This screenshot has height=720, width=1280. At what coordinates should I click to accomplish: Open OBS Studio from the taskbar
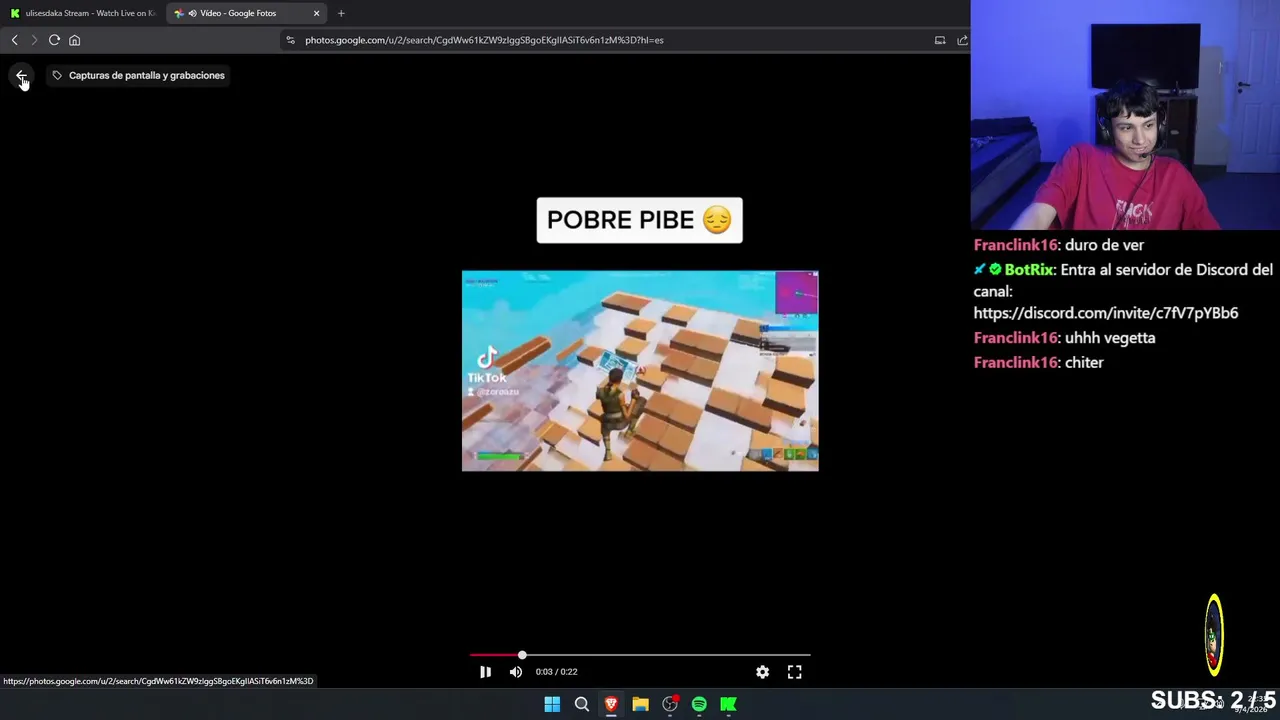click(x=670, y=704)
